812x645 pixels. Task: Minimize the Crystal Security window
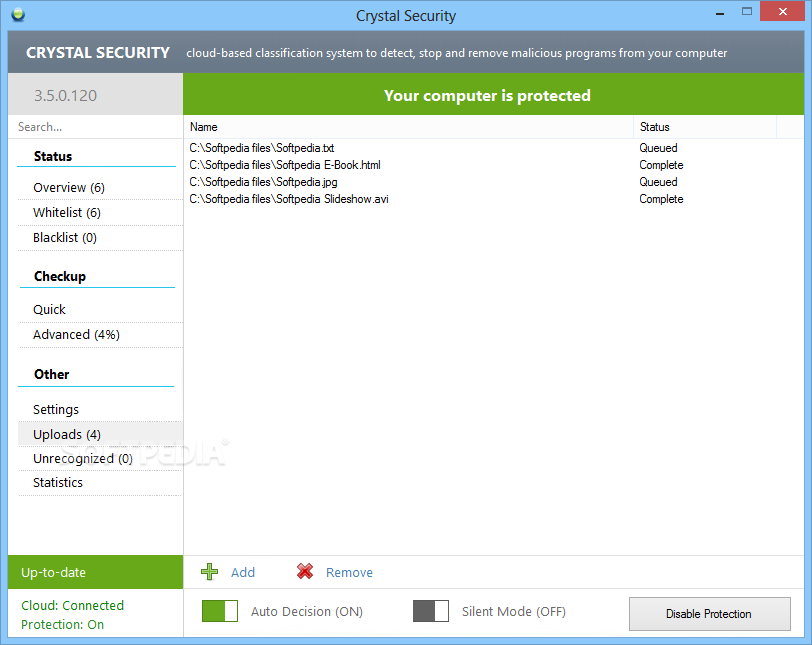[720, 12]
